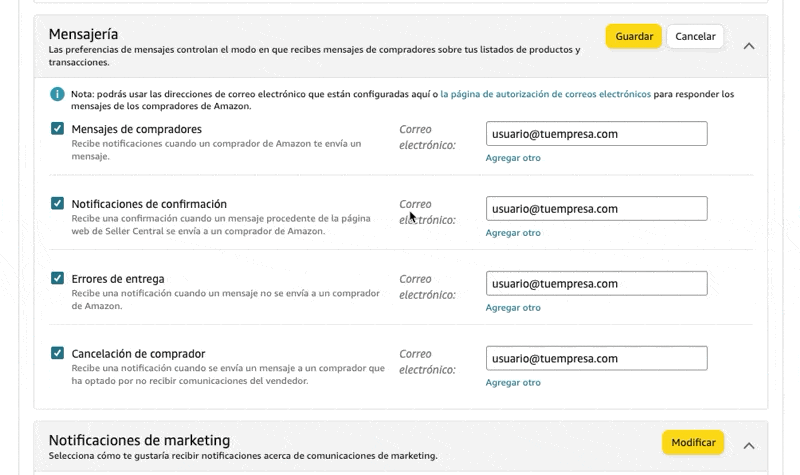This screenshot has height=475, width=800.
Task: Uncheck Mensajes de compradores checkbox
Action: (x=57, y=129)
